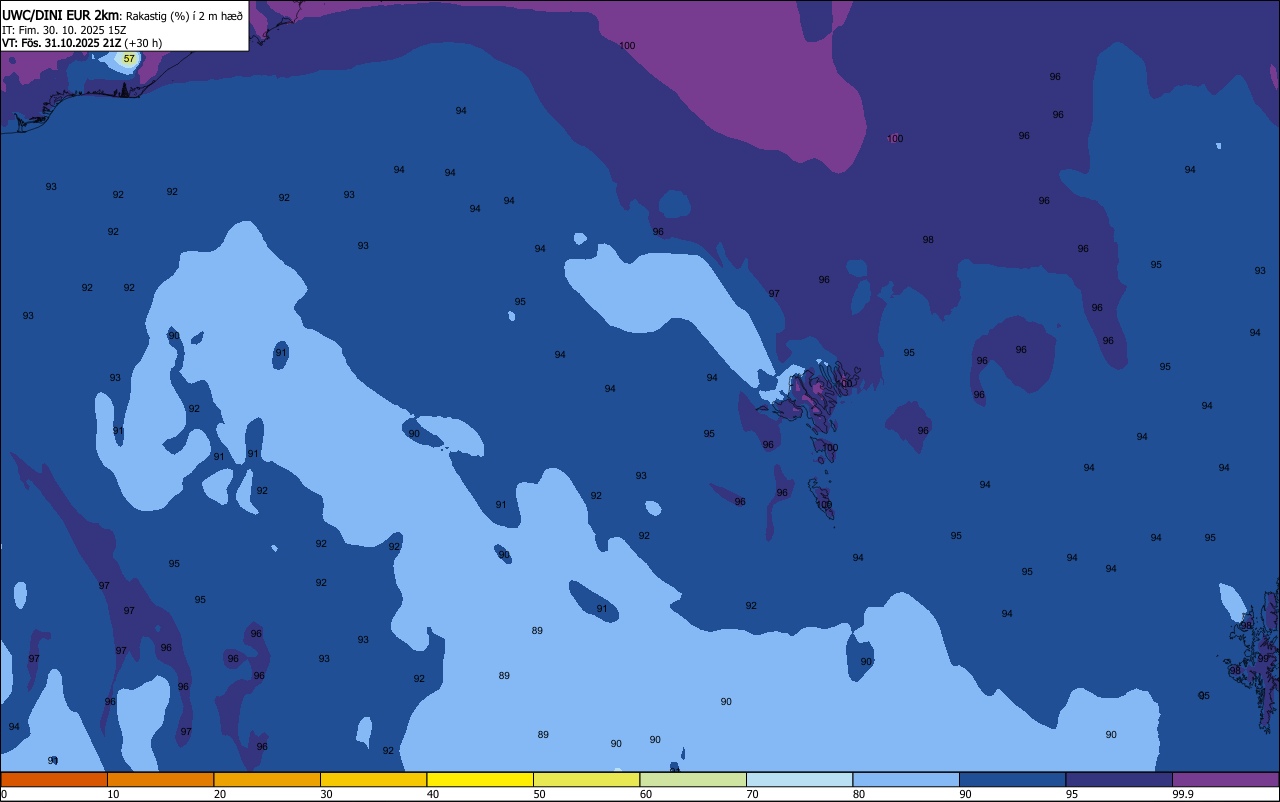Screen dimensions: 1280x802
Task: Click the orange 10–20 legend color block
Action: [160, 779]
